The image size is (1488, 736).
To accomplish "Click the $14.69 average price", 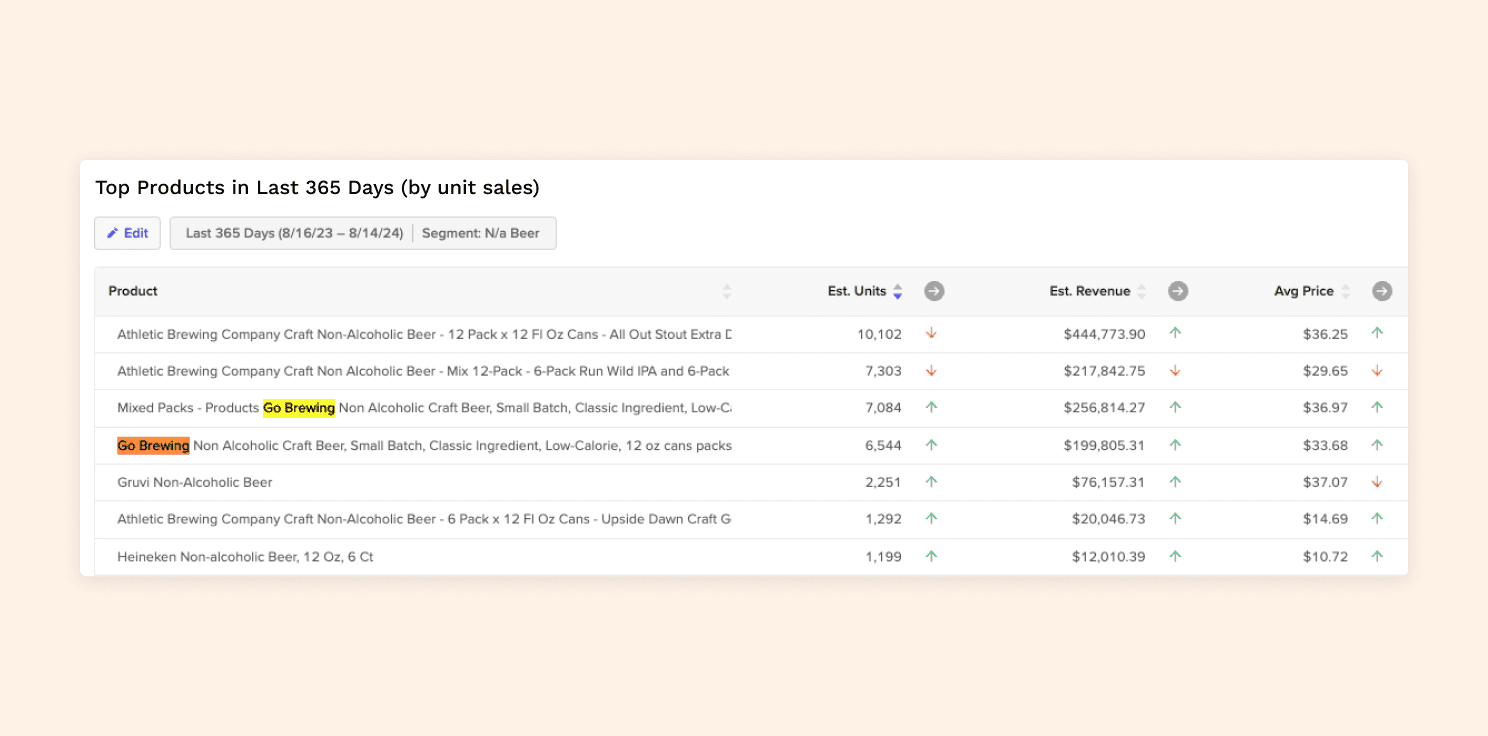I will point(1326,519).
